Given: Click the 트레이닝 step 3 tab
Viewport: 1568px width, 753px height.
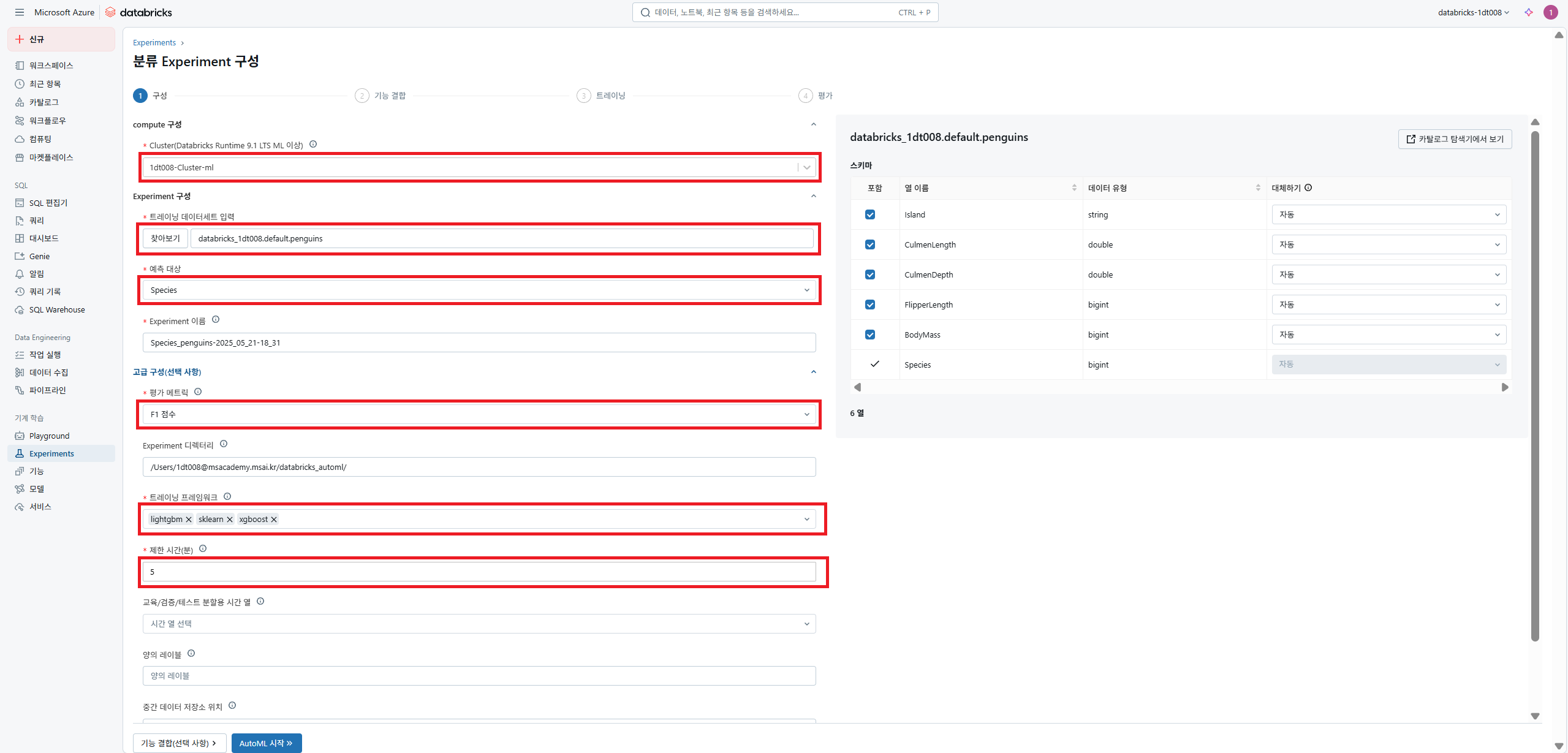Looking at the screenshot, I should tap(601, 96).
